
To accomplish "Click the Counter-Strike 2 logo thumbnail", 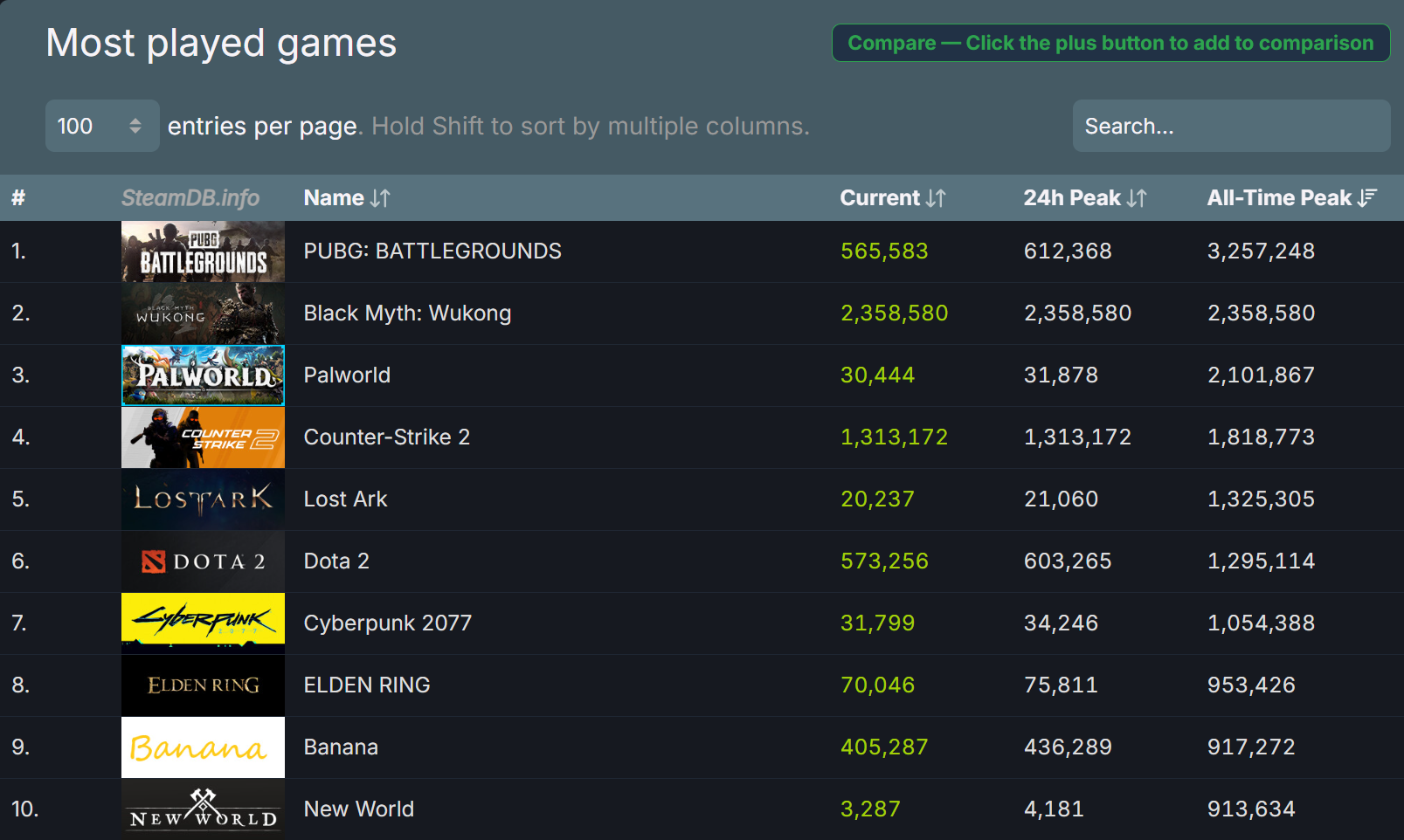I will [x=203, y=437].
